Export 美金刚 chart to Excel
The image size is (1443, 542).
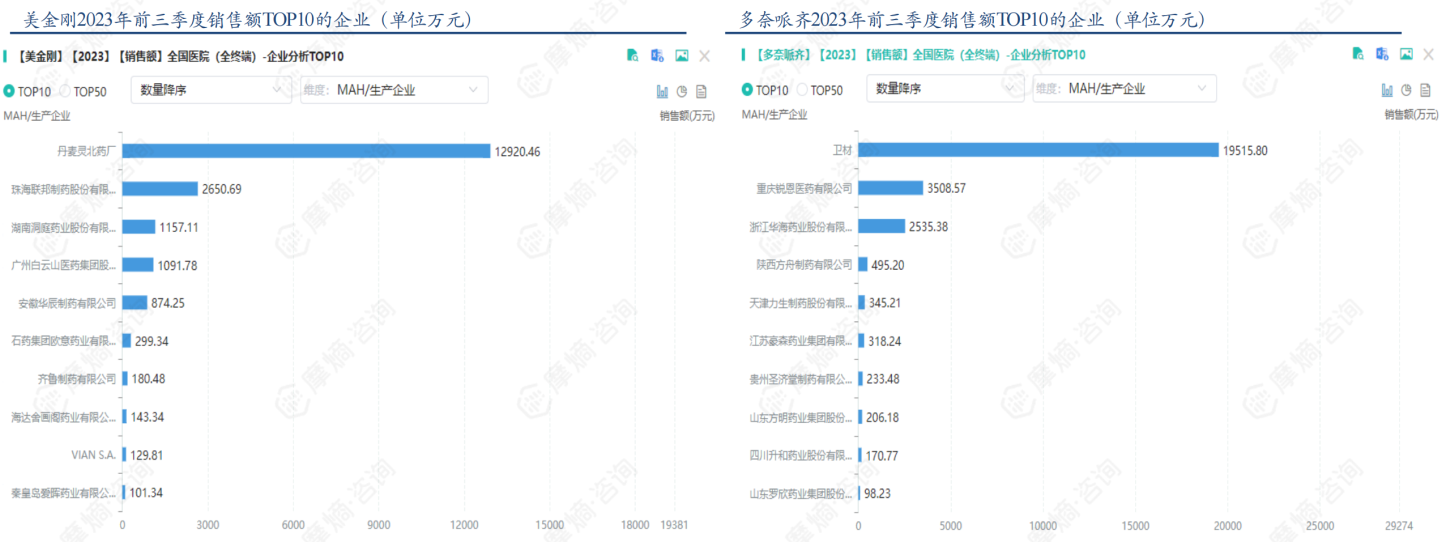[x=657, y=56]
